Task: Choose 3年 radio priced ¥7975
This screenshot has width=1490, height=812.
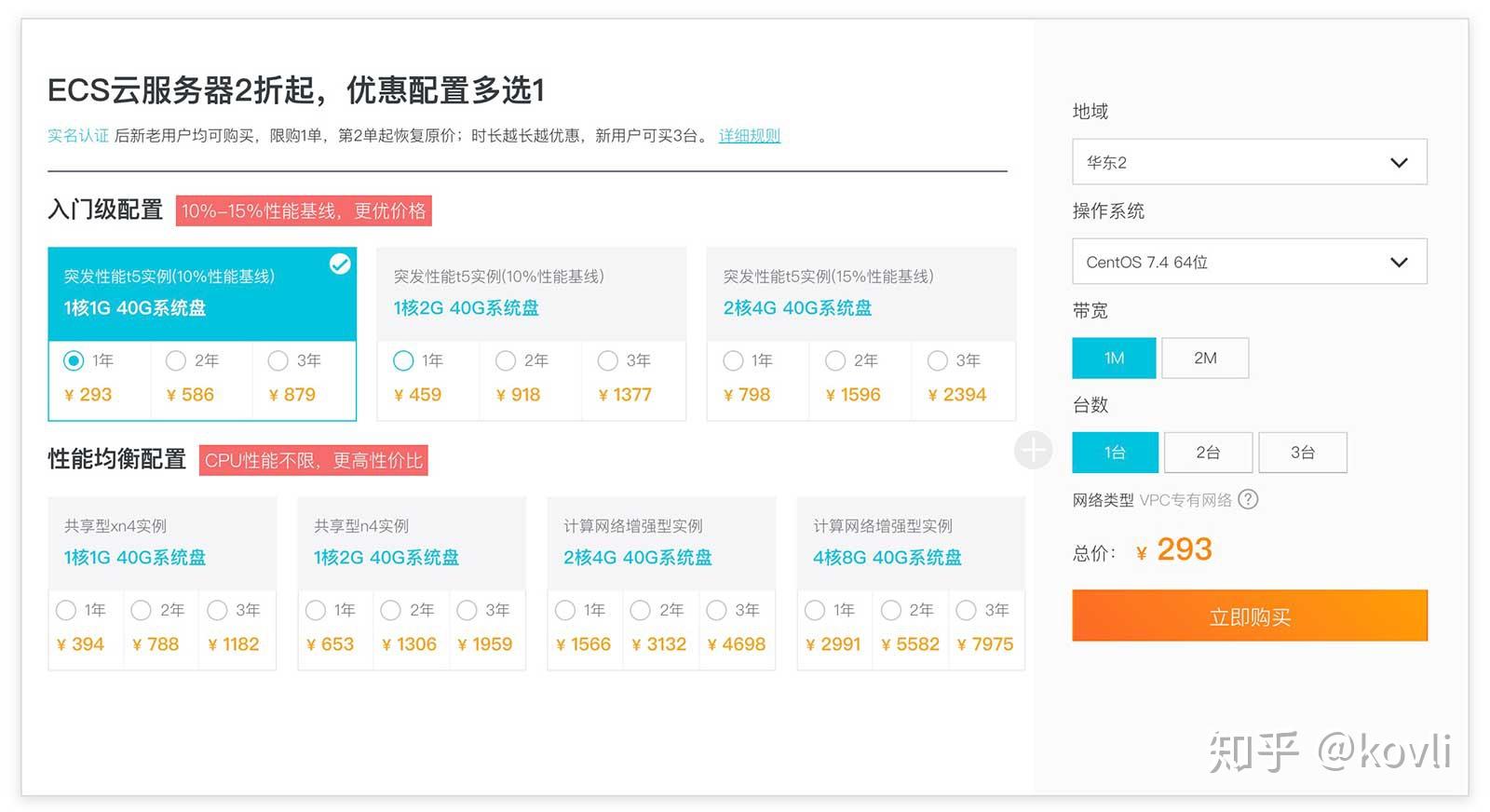Action: tap(967, 610)
